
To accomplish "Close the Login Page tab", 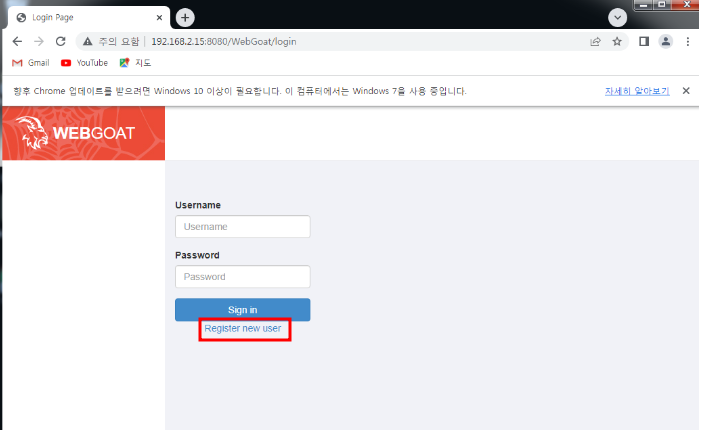I will [159, 17].
